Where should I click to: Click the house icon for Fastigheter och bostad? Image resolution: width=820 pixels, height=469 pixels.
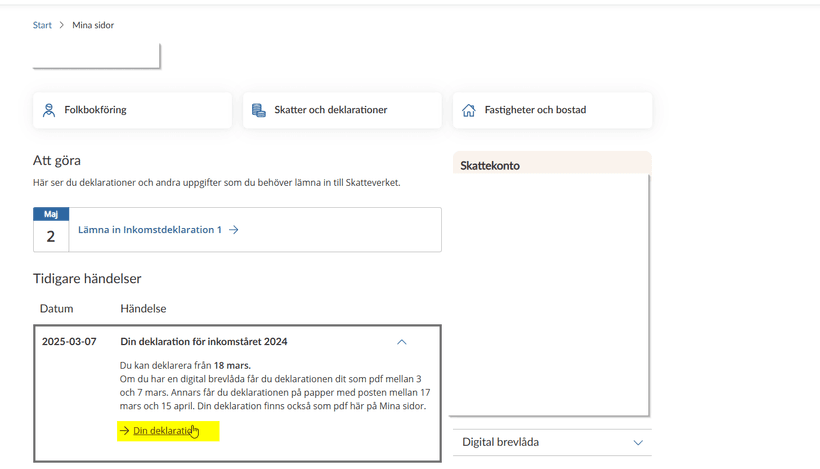[x=469, y=110]
